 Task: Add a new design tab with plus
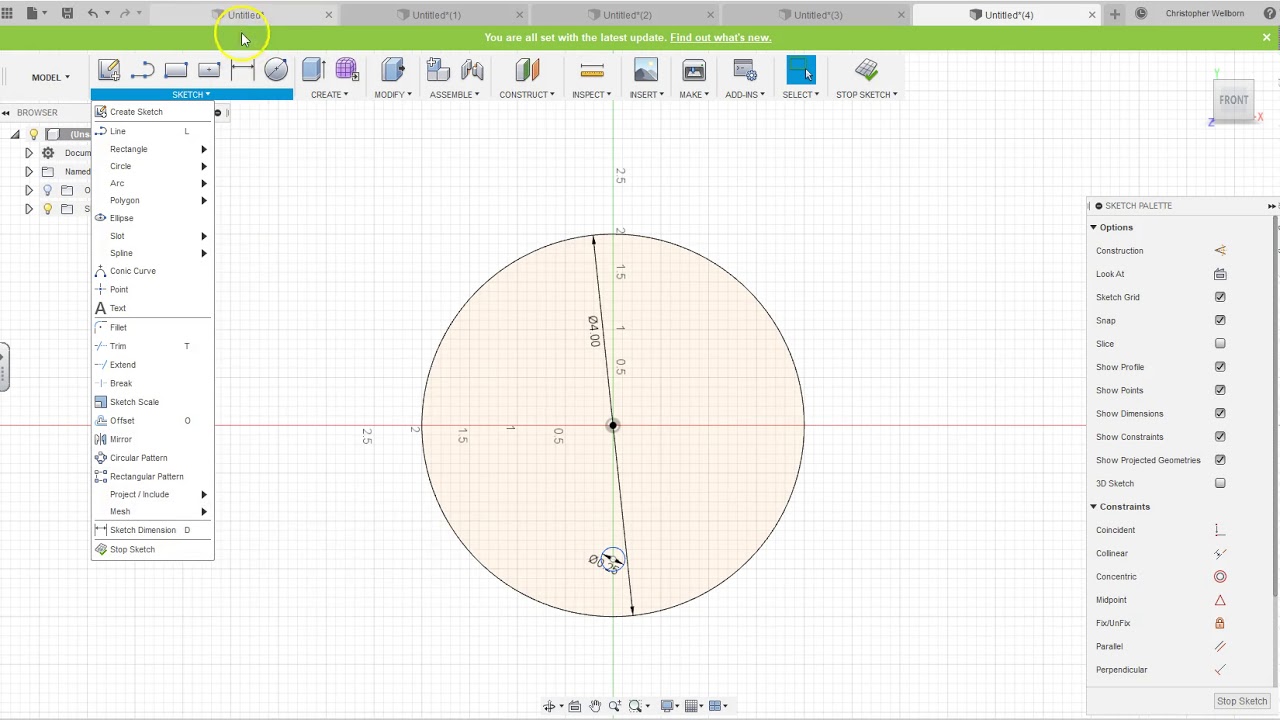click(1114, 14)
